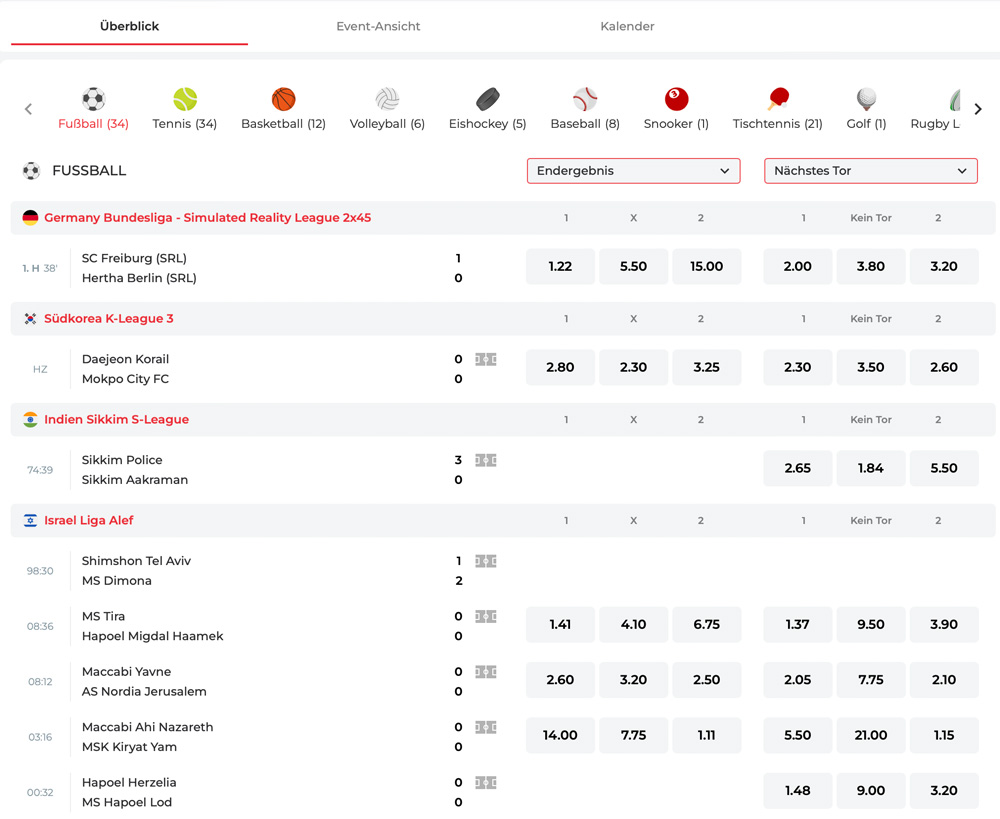Bet on SC Freiburg win at 1.22
This screenshot has width=1000, height=819.
coord(560,267)
